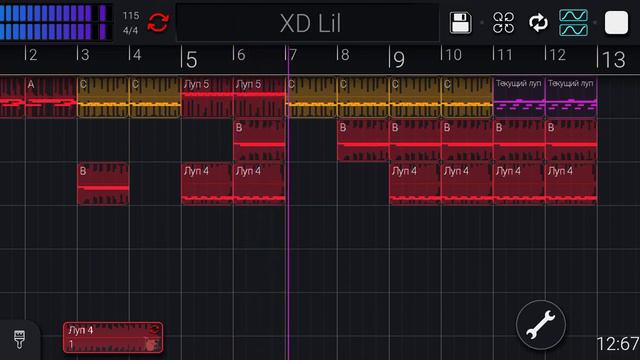
Task: Select B clip at bar 11, second track
Action: tap(519, 140)
